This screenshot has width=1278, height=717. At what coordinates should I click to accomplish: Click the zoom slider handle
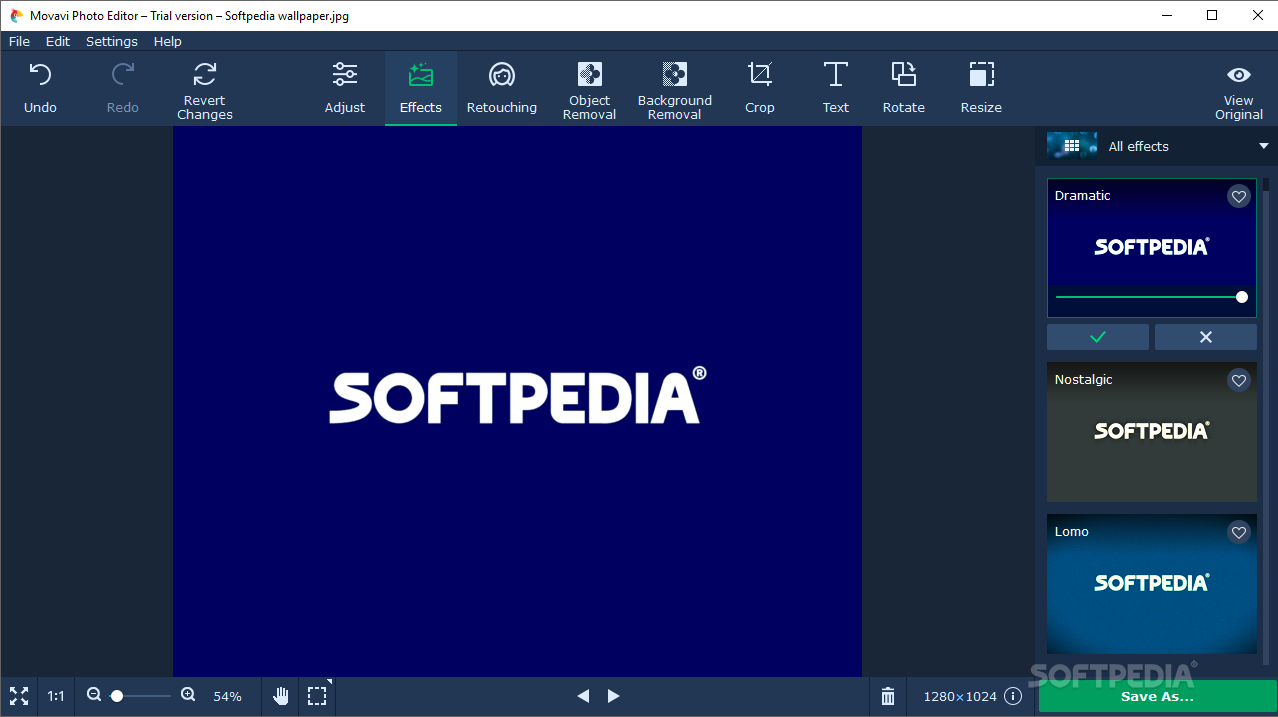point(117,695)
